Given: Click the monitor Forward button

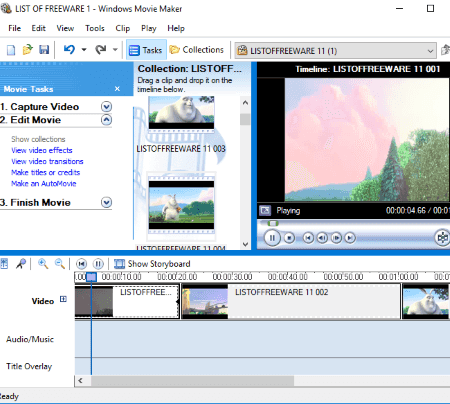Looking at the screenshot, I should point(350,238).
